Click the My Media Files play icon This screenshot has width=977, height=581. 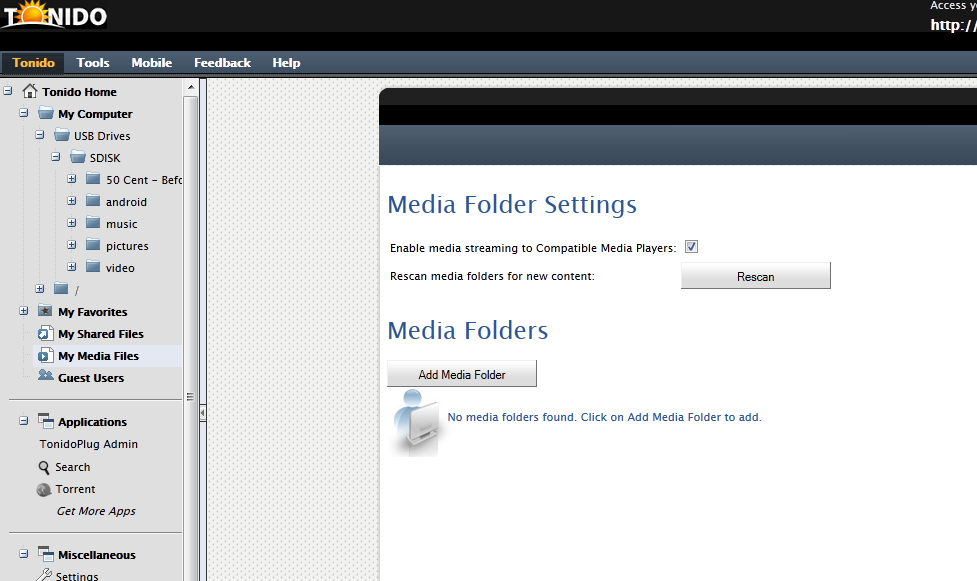coord(45,355)
